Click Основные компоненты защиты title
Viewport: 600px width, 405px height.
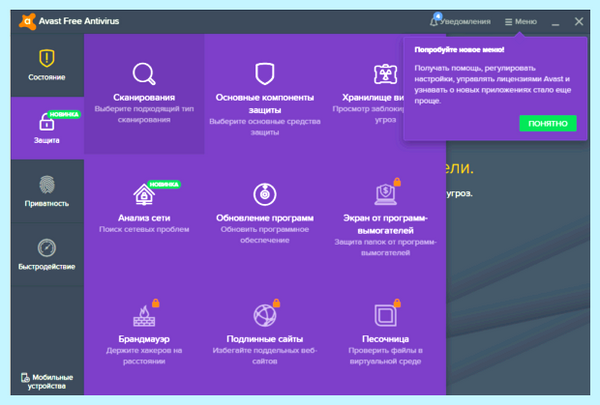tap(264, 104)
